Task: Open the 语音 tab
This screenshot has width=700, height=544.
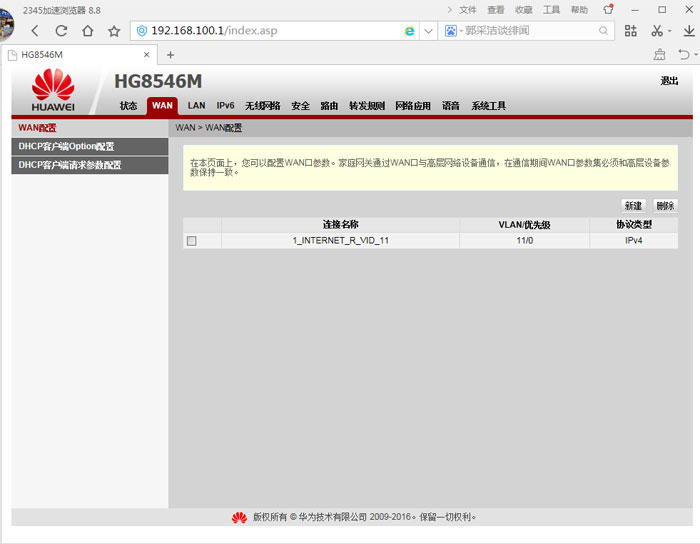Action: (451, 106)
